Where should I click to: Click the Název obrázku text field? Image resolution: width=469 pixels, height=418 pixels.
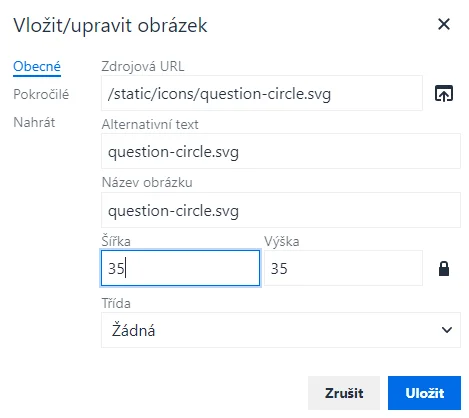281,210
